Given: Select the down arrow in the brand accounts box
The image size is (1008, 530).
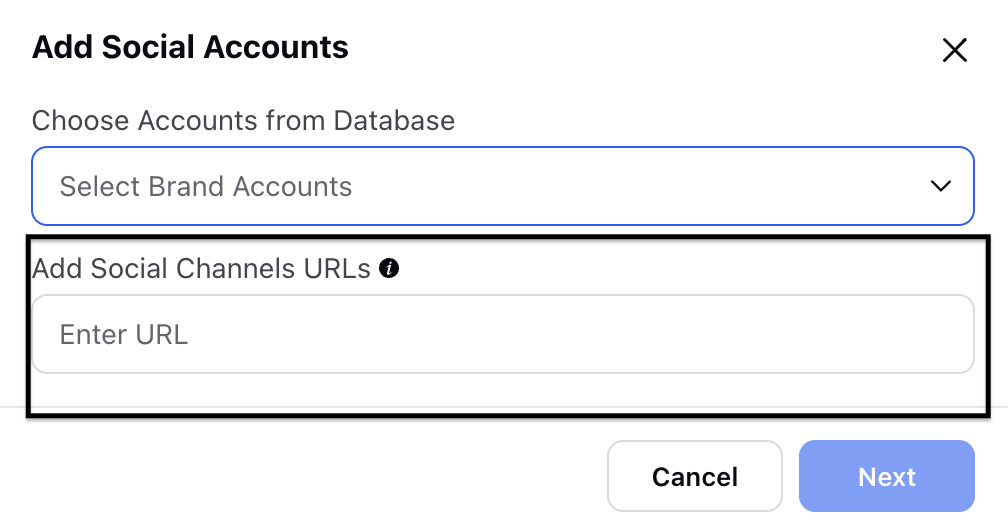Looking at the screenshot, I should tap(940, 186).
